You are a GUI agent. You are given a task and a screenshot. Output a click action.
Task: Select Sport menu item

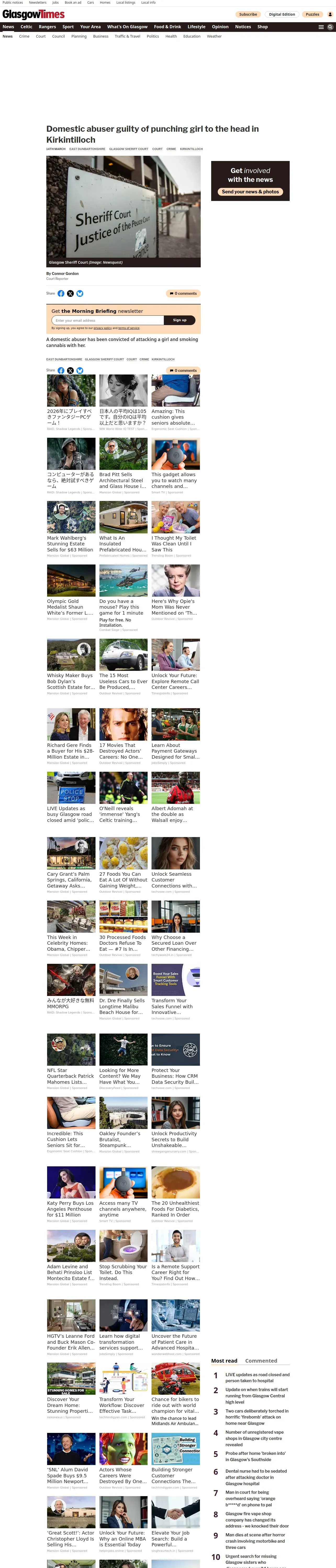(x=68, y=27)
